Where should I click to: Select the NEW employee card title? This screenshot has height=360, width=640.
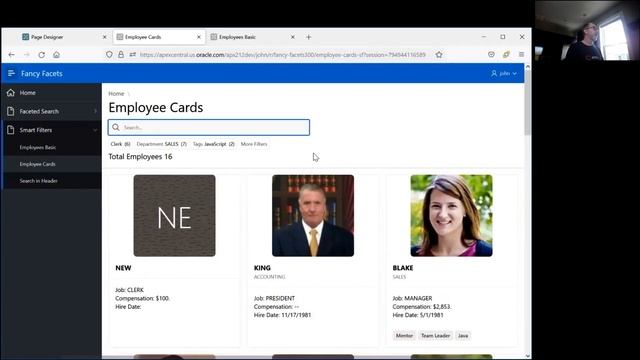[x=123, y=268]
